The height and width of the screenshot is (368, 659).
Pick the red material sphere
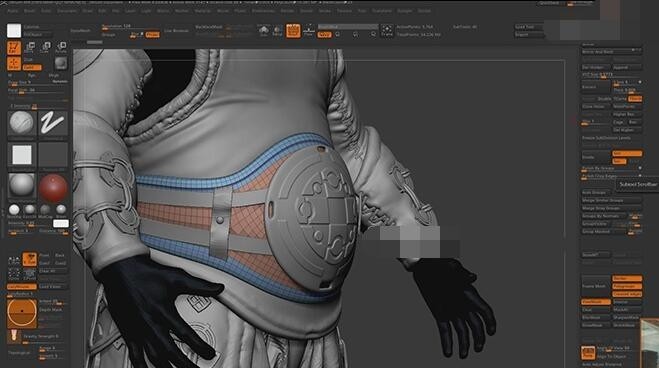[53, 187]
